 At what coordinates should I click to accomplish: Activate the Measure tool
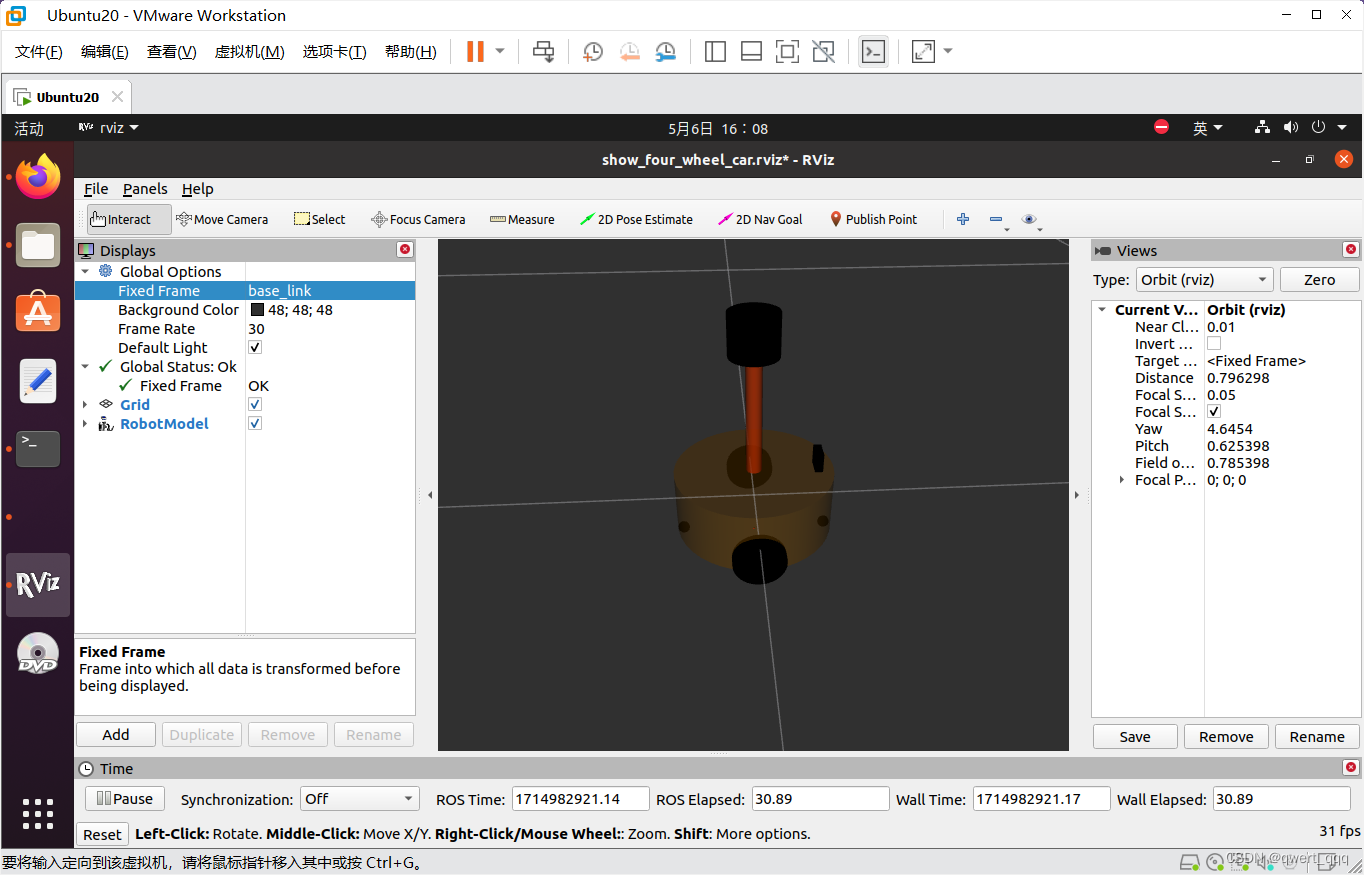coord(522,219)
